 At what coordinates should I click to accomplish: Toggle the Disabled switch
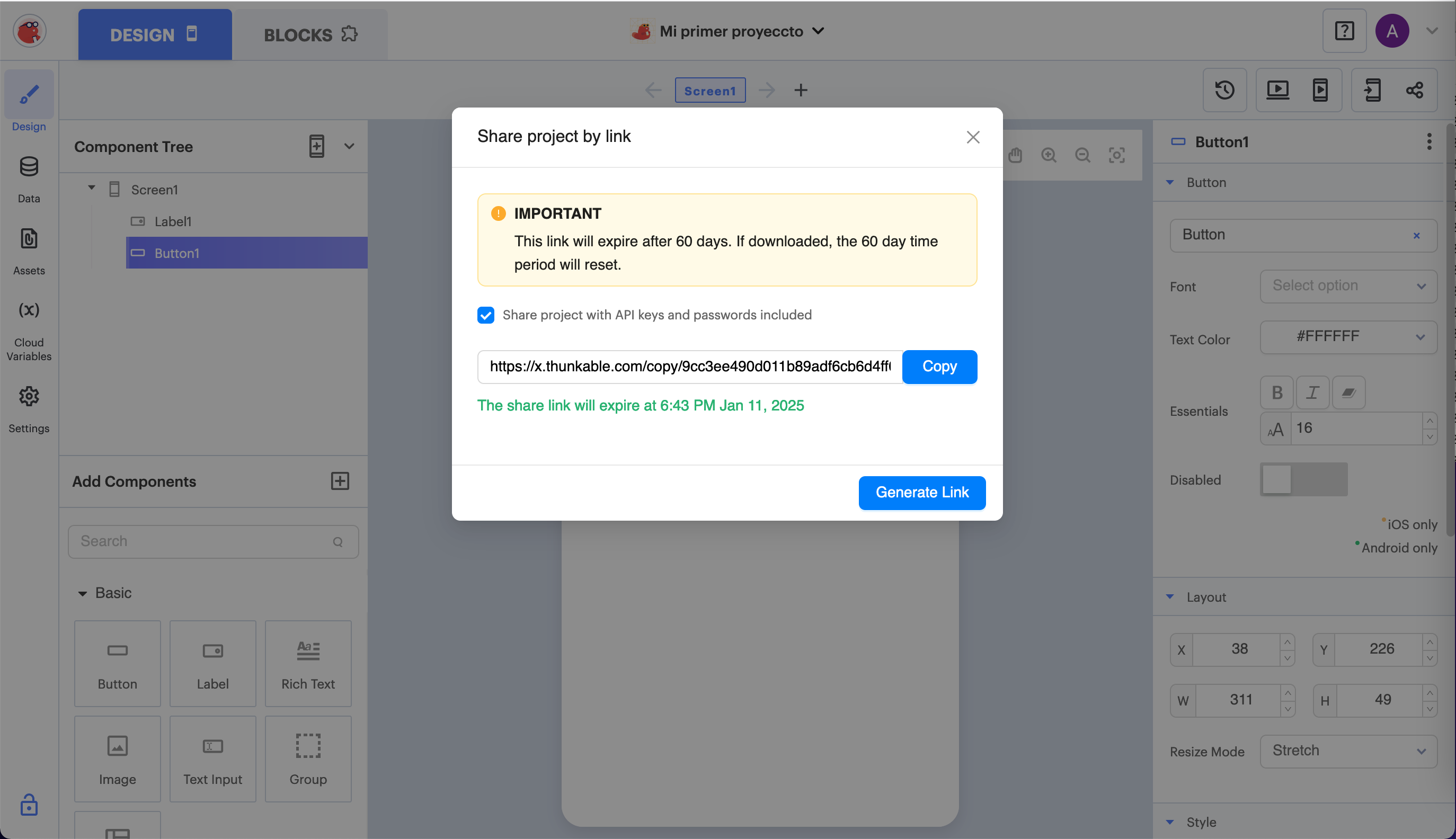coord(1303,479)
